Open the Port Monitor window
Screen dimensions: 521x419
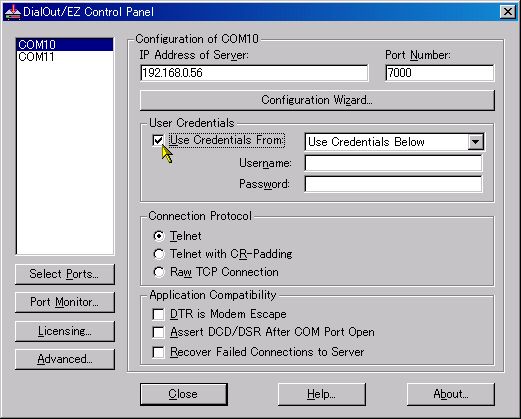[x=65, y=302]
